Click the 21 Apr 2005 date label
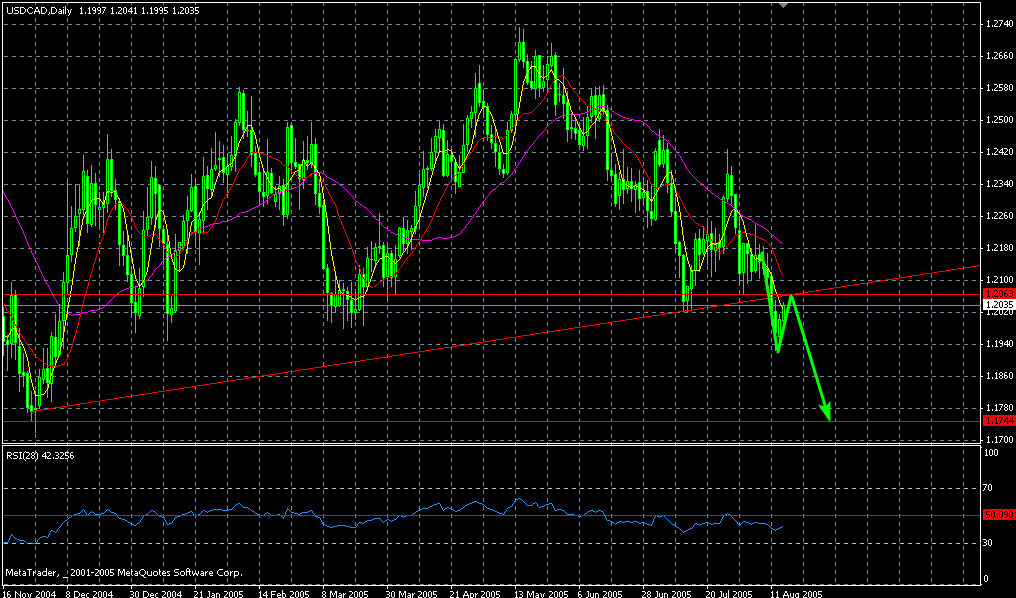 pyautogui.click(x=475, y=593)
